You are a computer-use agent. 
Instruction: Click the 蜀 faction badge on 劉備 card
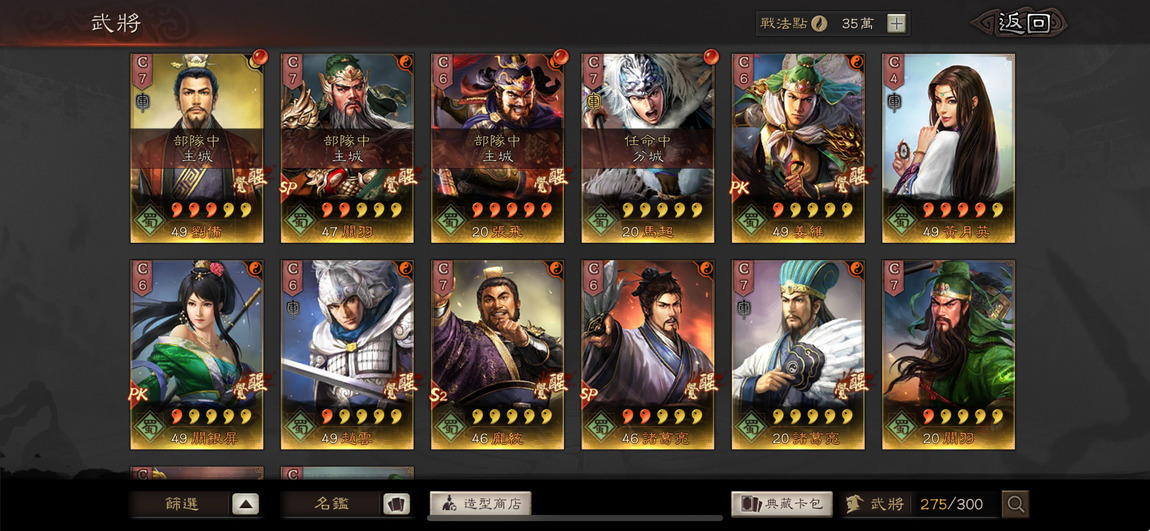[151, 219]
